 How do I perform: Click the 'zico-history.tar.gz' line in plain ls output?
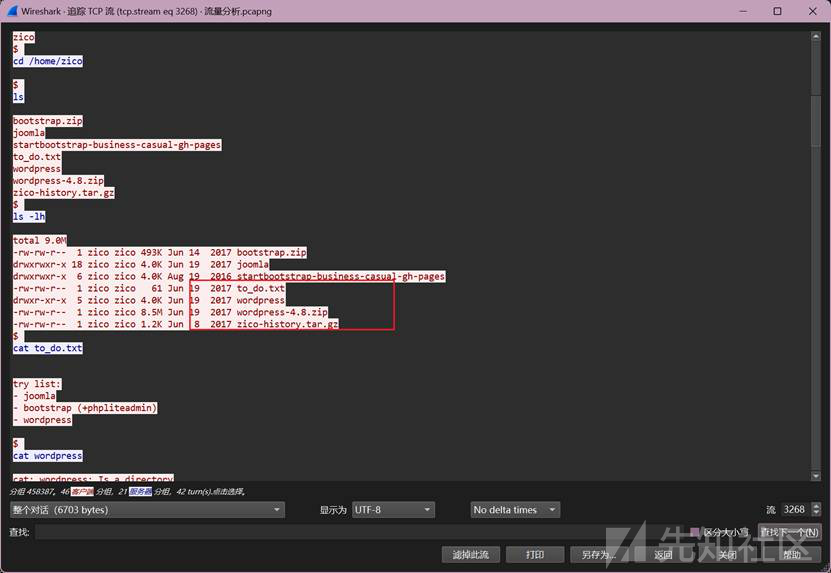(64, 192)
